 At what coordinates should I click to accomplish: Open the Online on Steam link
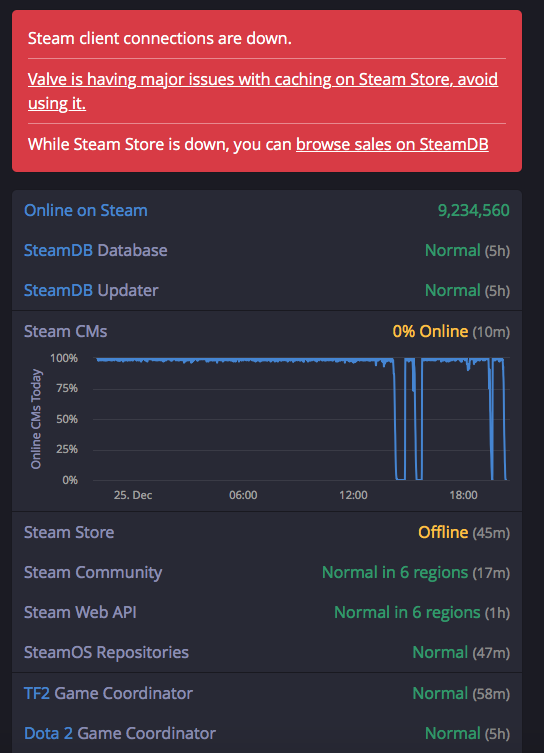tap(86, 210)
